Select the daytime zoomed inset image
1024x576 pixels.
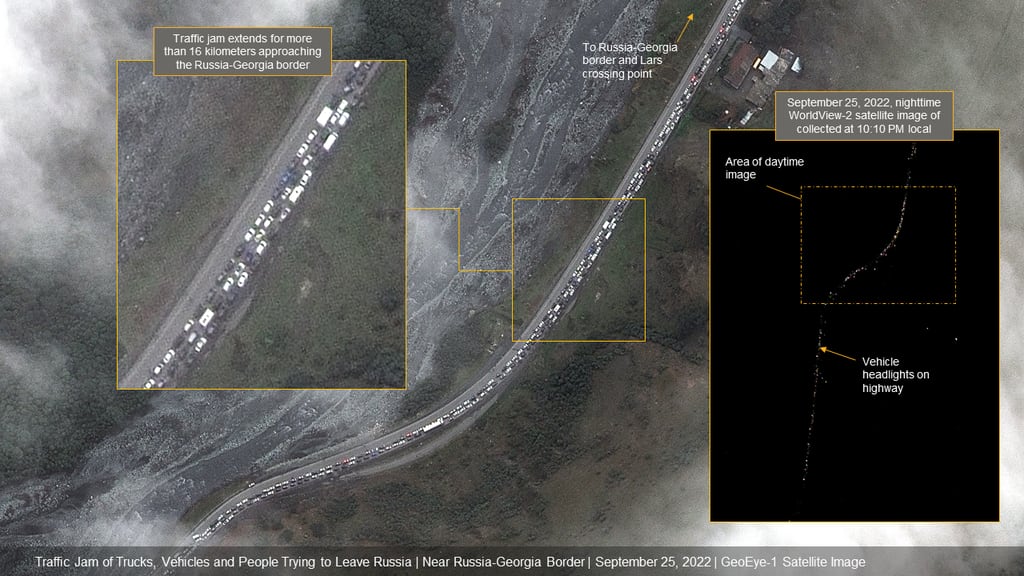(262, 225)
